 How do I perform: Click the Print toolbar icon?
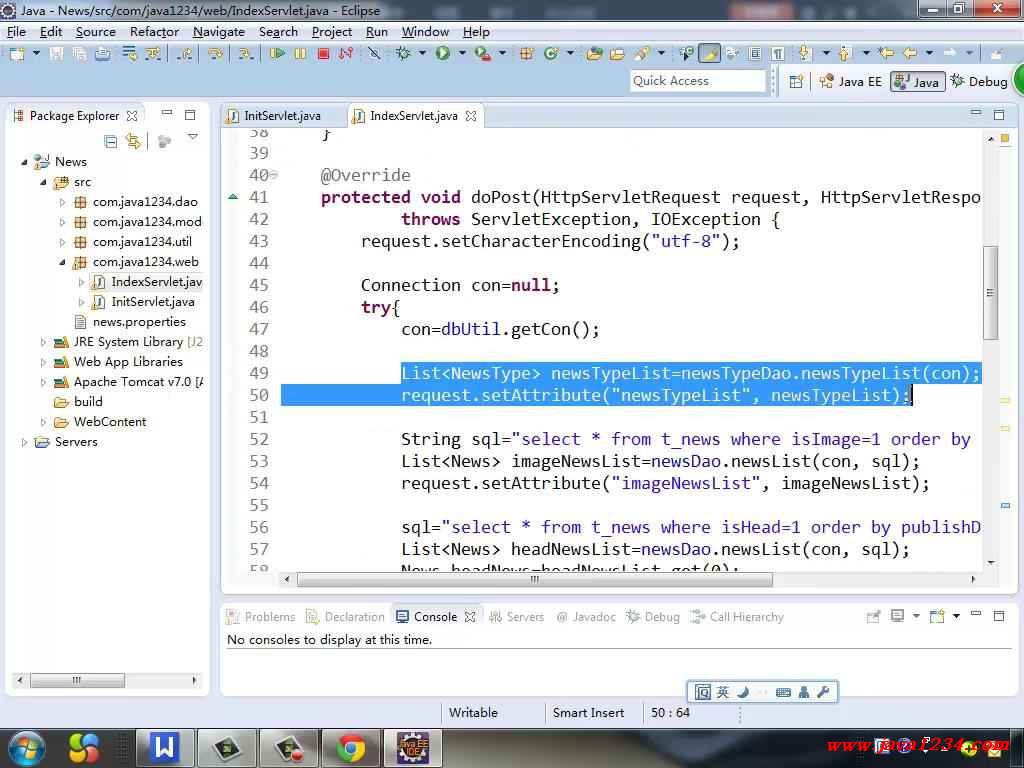pos(103,54)
